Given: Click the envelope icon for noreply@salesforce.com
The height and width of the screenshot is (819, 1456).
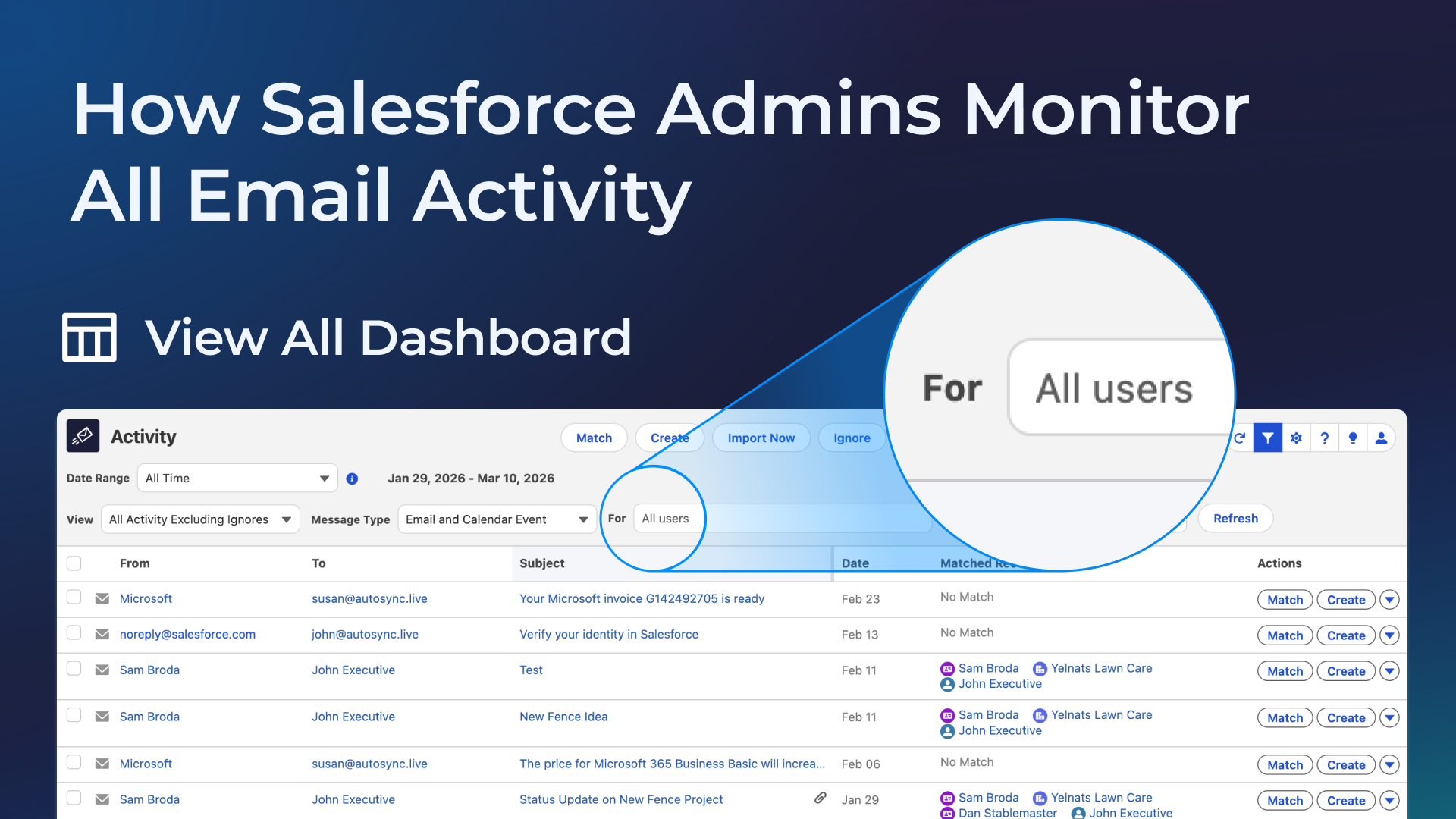Looking at the screenshot, I should (x=102, y=634).
